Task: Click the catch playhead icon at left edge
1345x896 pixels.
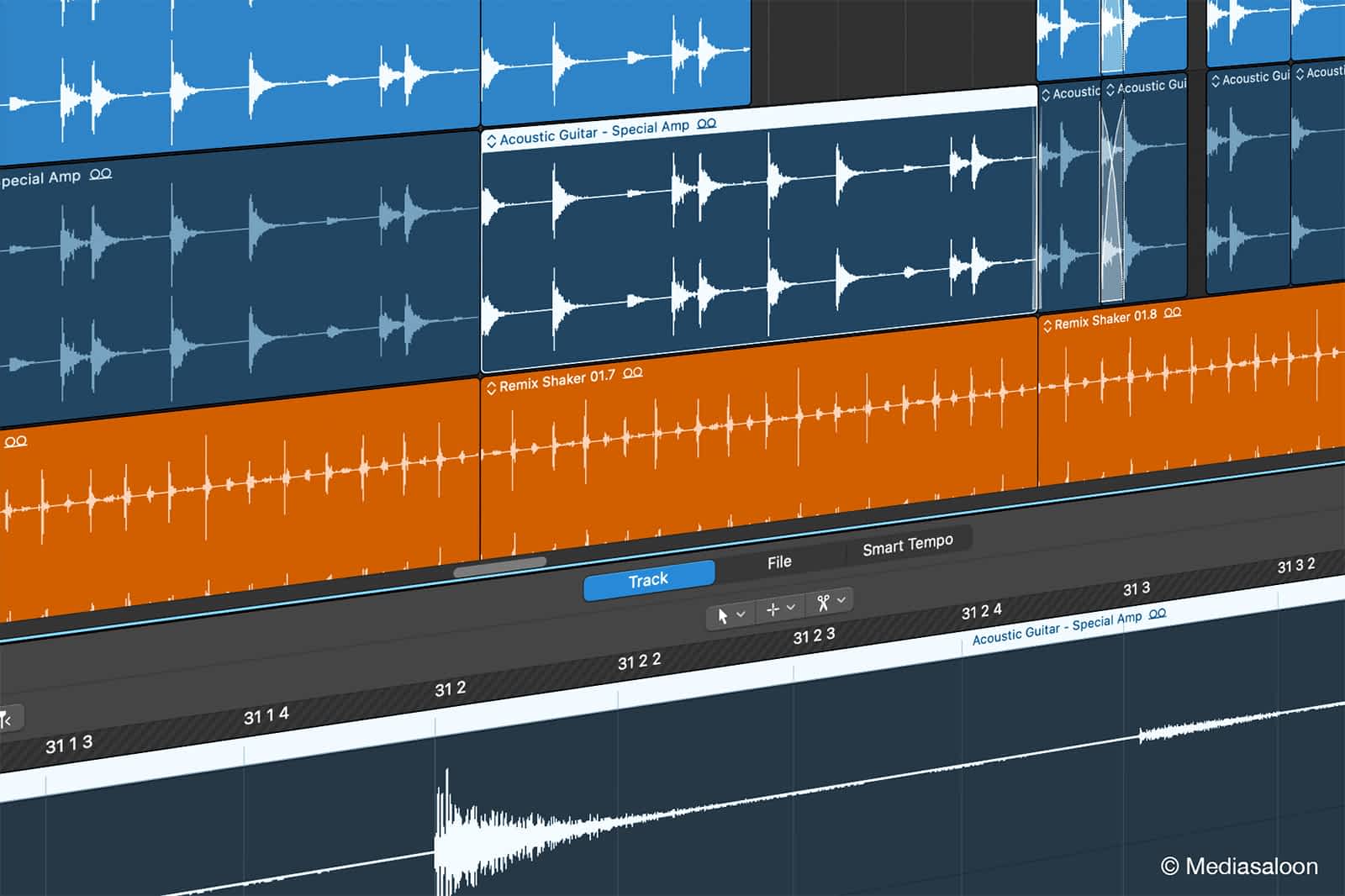Action: (7, 719)
